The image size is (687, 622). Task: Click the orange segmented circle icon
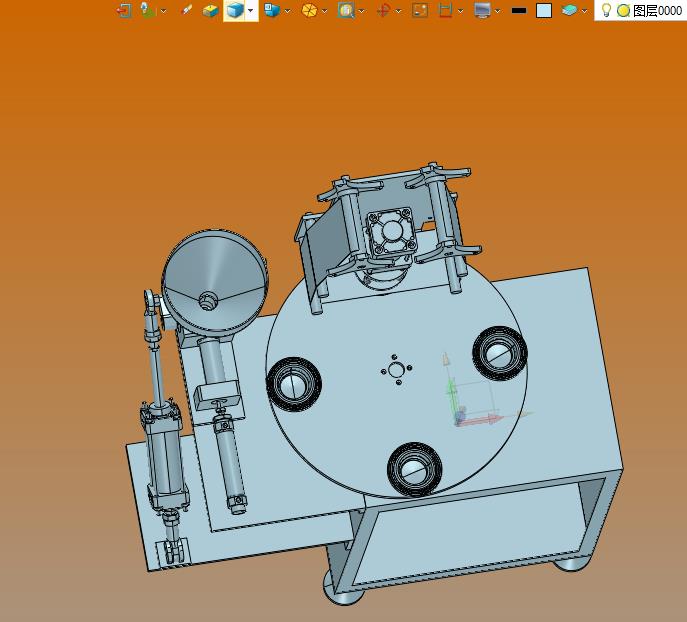coord(309,10)
